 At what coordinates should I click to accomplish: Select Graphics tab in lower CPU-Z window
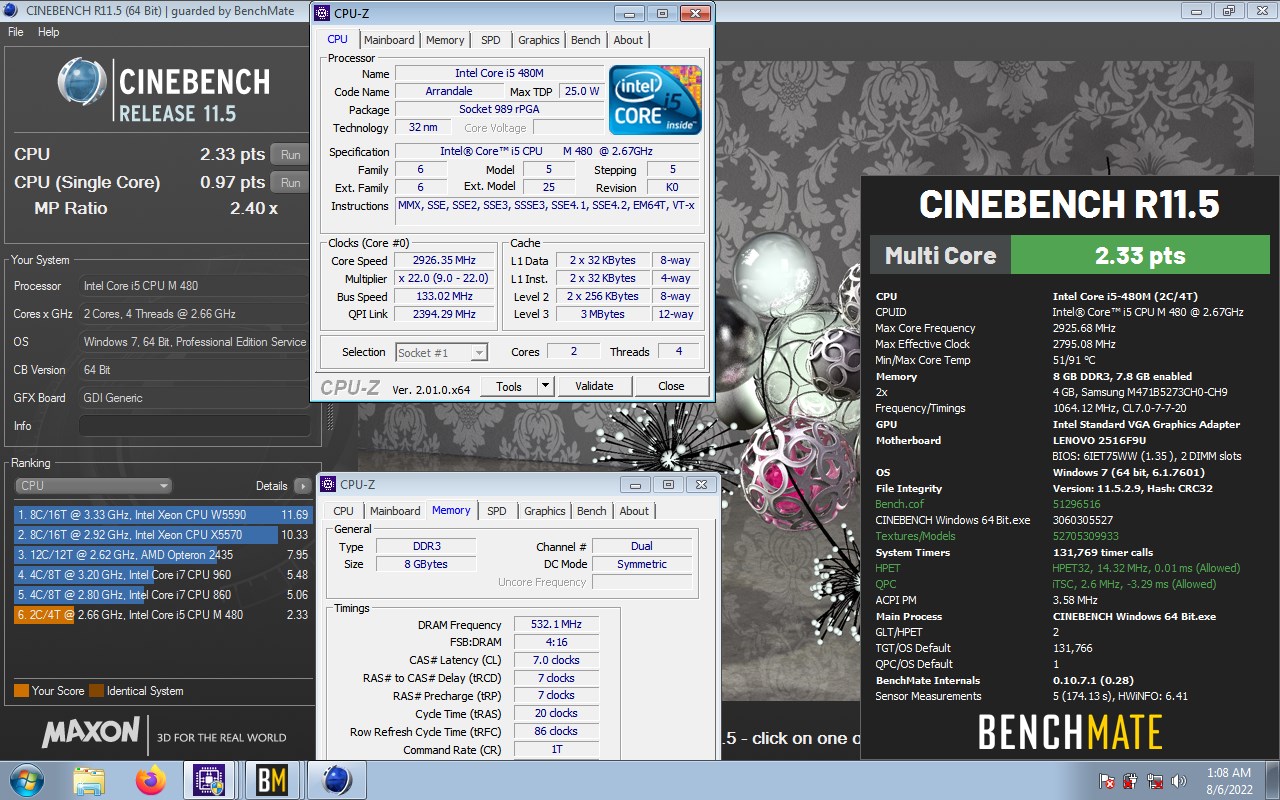click(545, 511)
